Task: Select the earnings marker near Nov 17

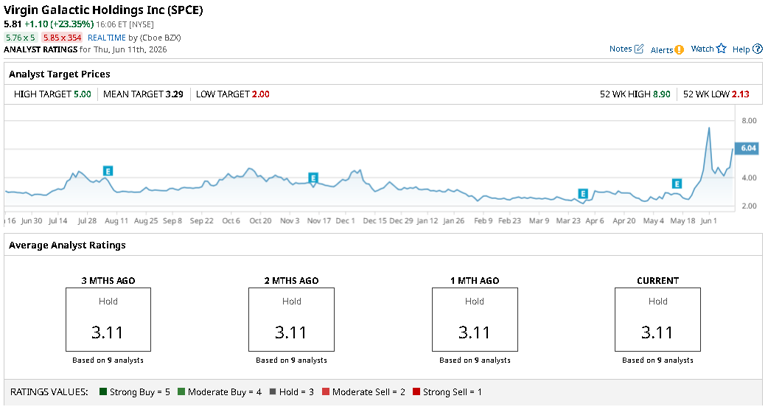Action: 313,177
